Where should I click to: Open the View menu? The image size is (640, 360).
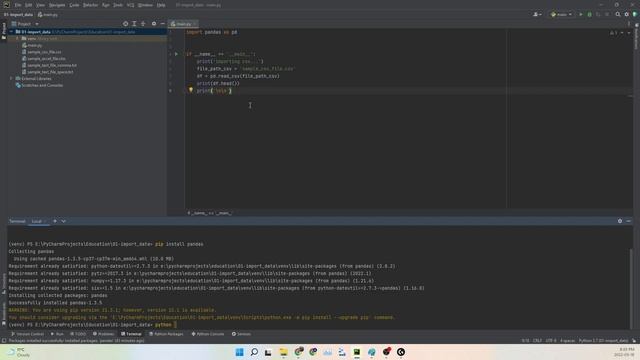[40, 5]
